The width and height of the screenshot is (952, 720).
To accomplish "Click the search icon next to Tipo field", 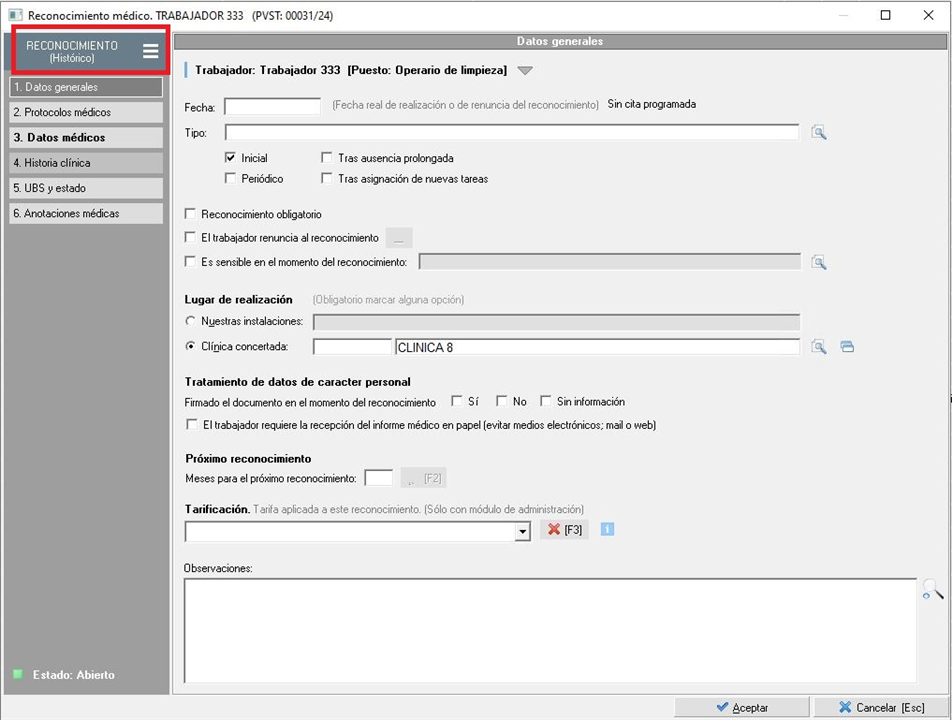I will coord(819,133).
